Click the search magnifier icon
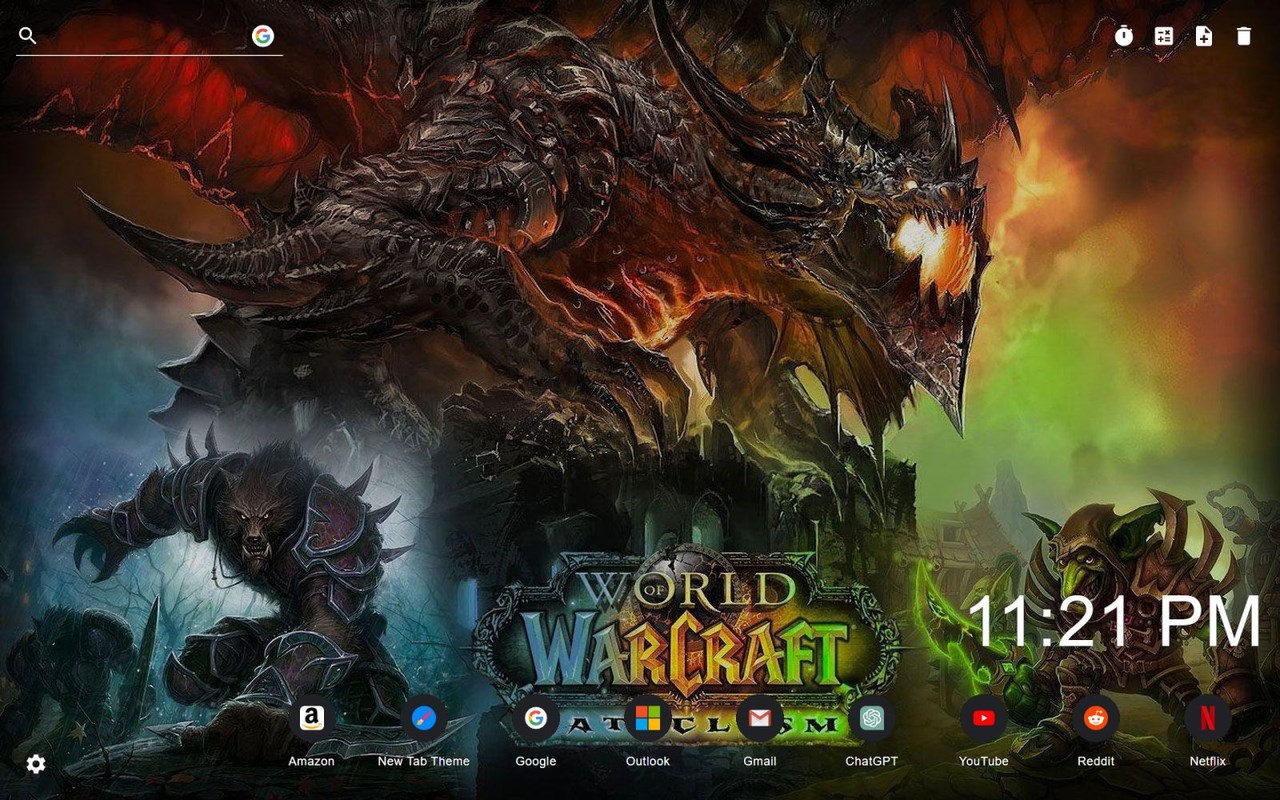Viewport: 1280px width, 800px height. tap(27, 34)
